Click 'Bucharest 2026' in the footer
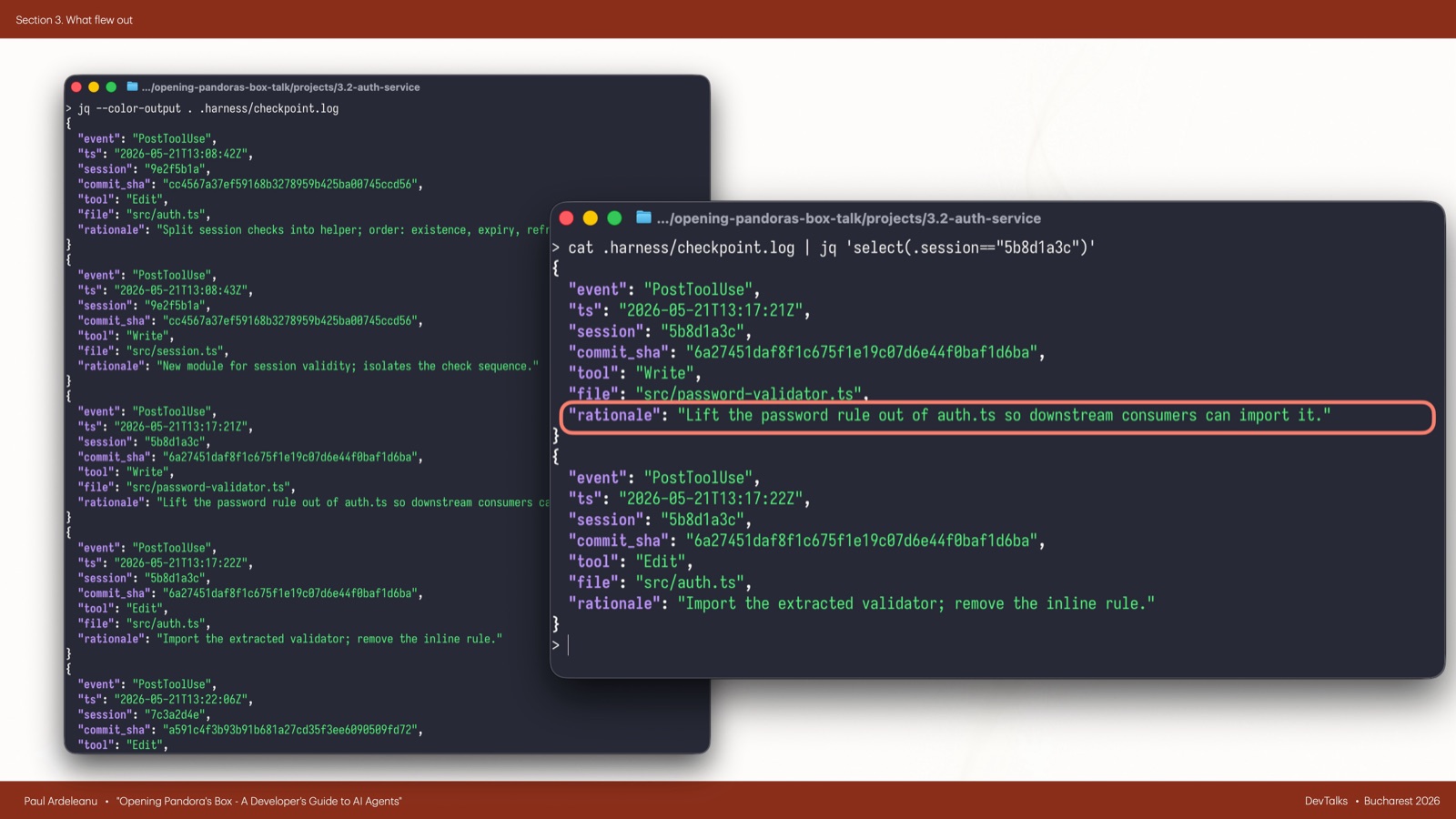Viewport: 1456px width, 819px height. [x=1401, y=801]
